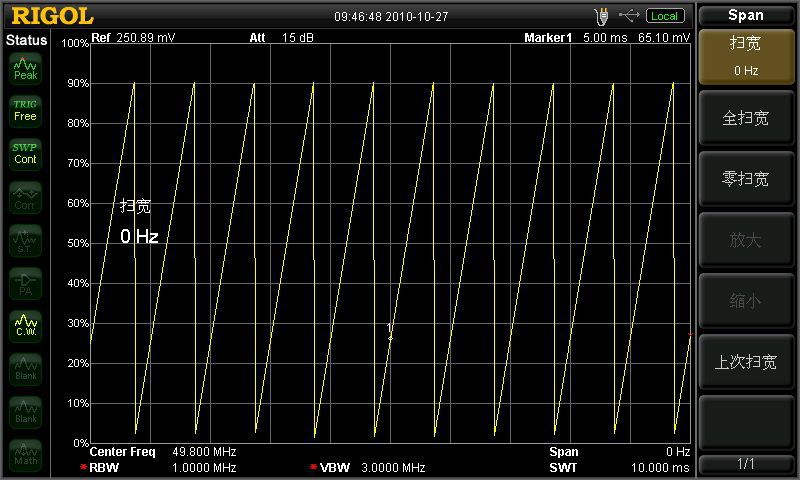Click the Peak detector status icon
Image resolution: width=800 pixels, height=480 pixels.
point(25,69)
